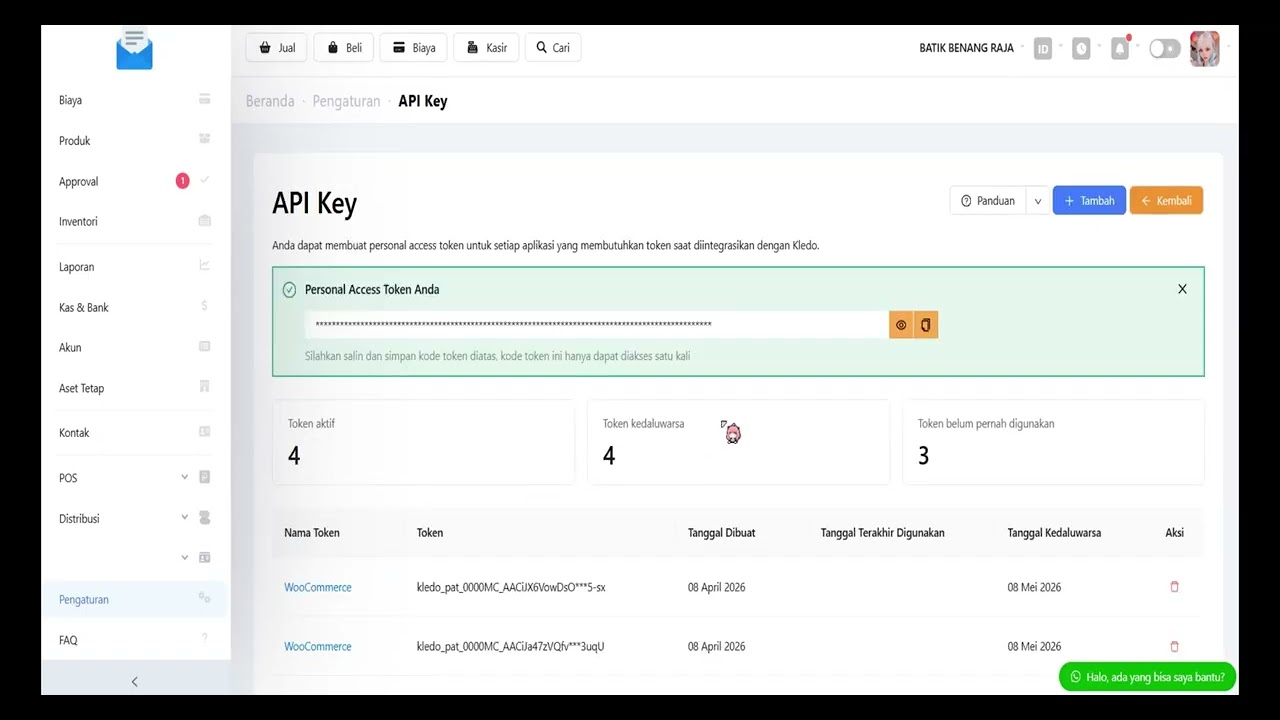1280x720 pixels.
Task: Go to the Pengaturan breadcrumb
Action: [346, 101]
